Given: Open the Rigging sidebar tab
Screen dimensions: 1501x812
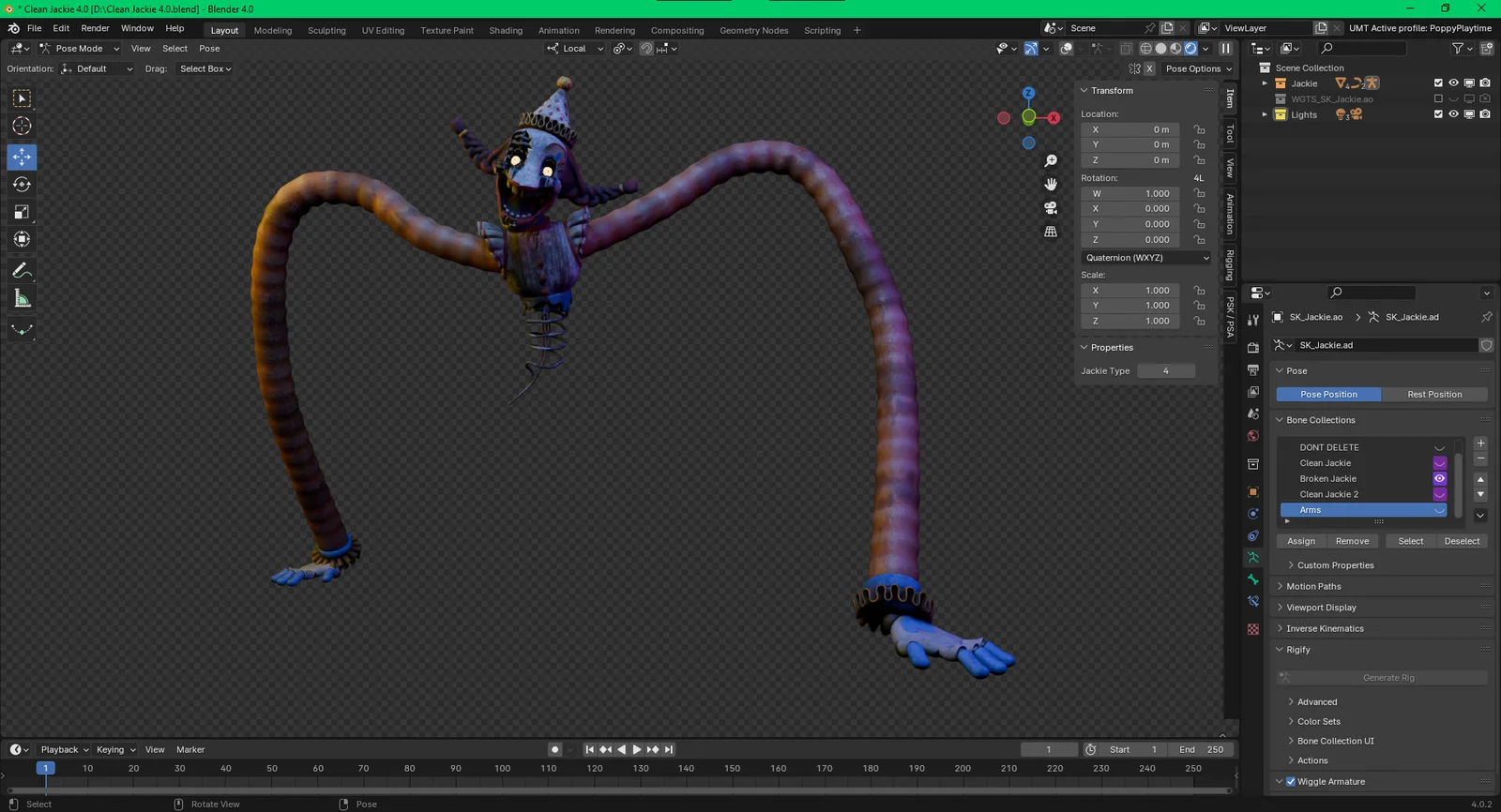Looking at the screenshot, I should point(1230,264).
